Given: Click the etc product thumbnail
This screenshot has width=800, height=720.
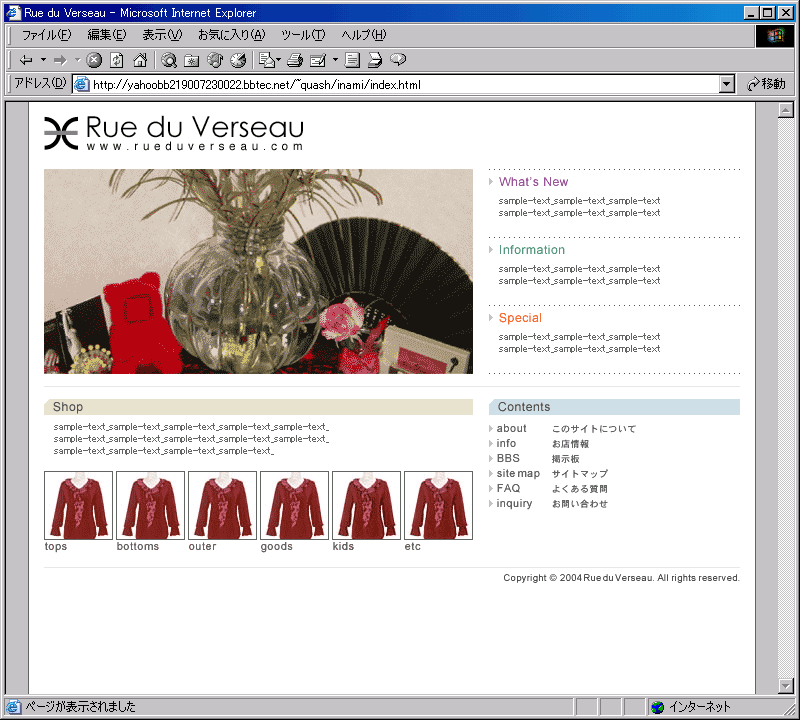Looking at the screenshot, I should pos(438,505).
